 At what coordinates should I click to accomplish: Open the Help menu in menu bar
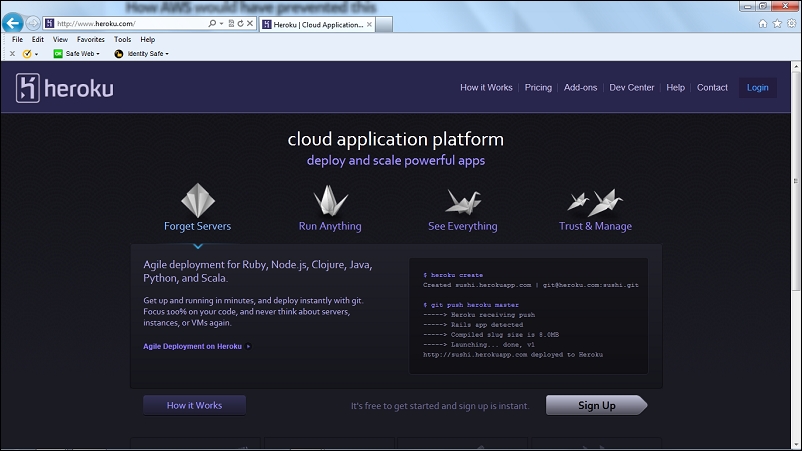pos(147,39)
